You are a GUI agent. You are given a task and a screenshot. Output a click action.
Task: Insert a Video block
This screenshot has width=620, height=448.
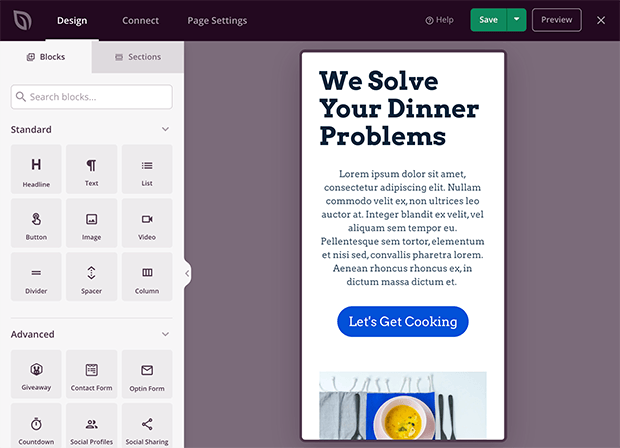pos(147,223)
